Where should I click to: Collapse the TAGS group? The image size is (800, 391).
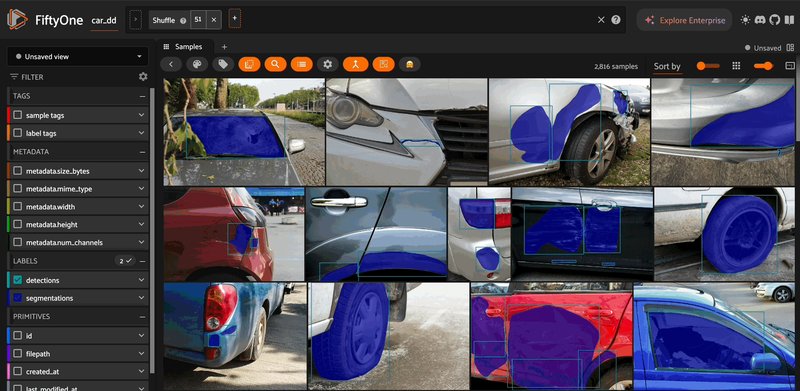point(142,96)
